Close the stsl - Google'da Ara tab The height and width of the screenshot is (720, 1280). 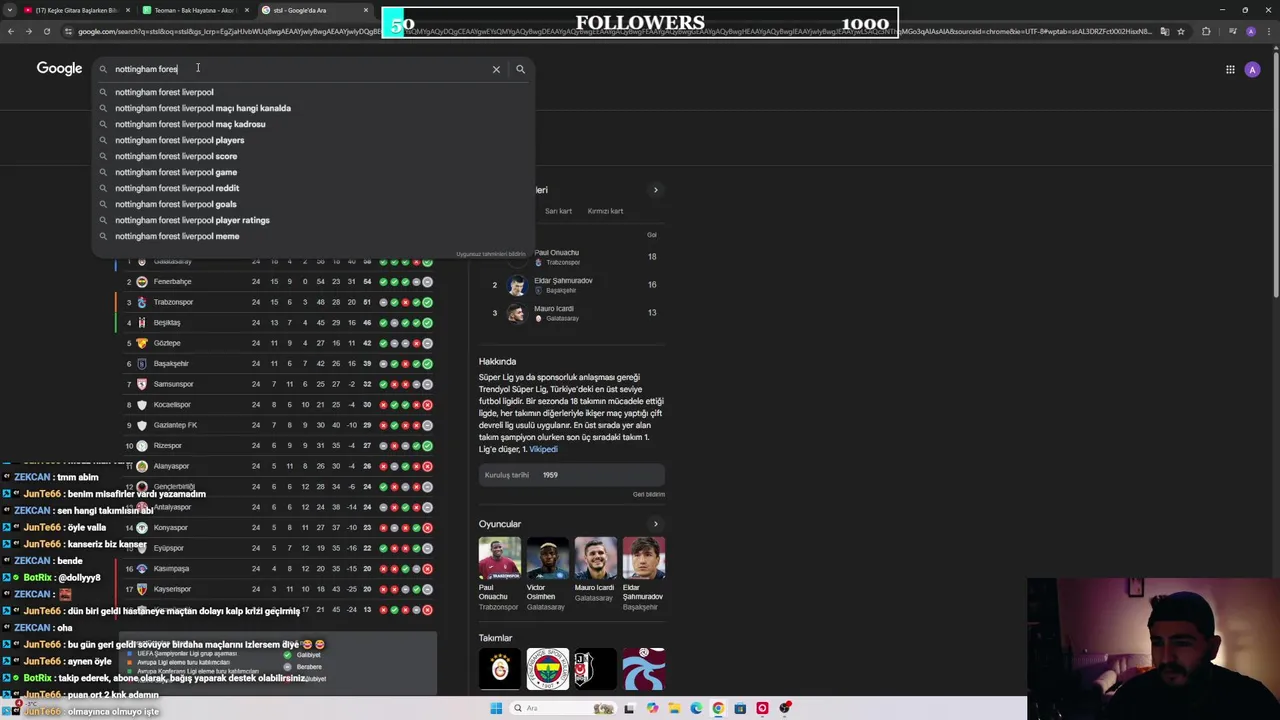point(366,10)
